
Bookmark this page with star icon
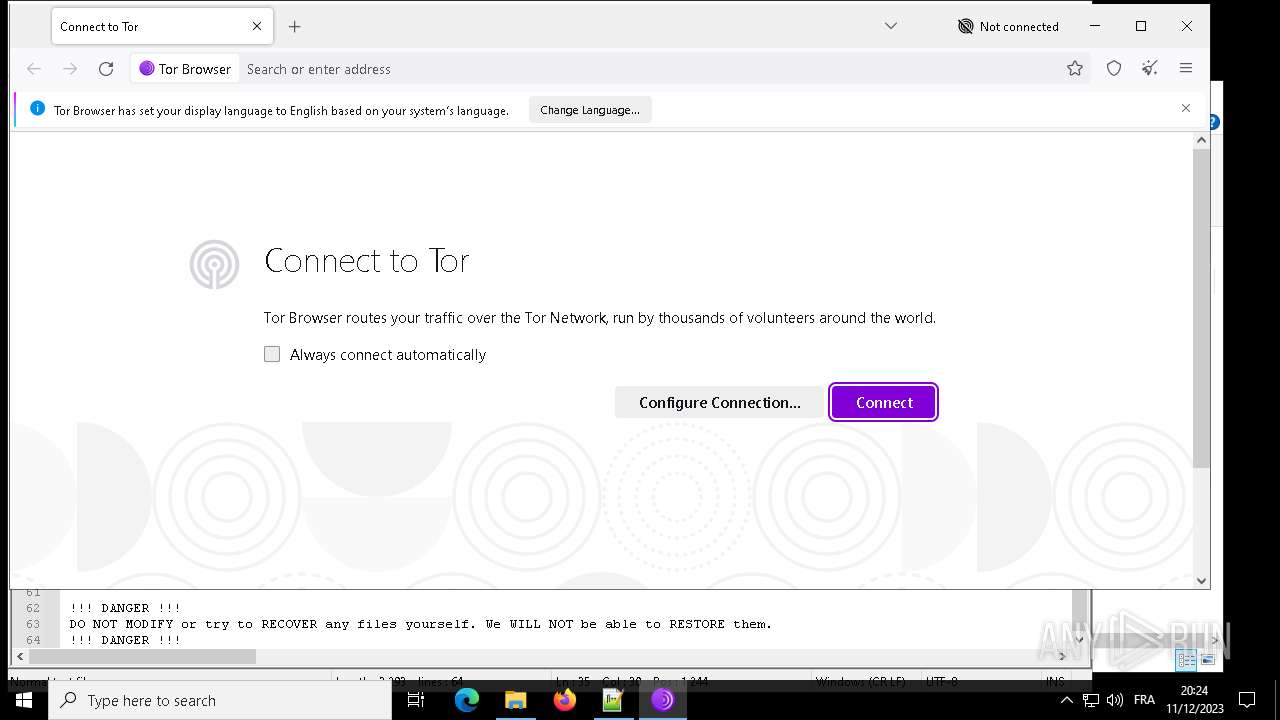(1075, 69)
